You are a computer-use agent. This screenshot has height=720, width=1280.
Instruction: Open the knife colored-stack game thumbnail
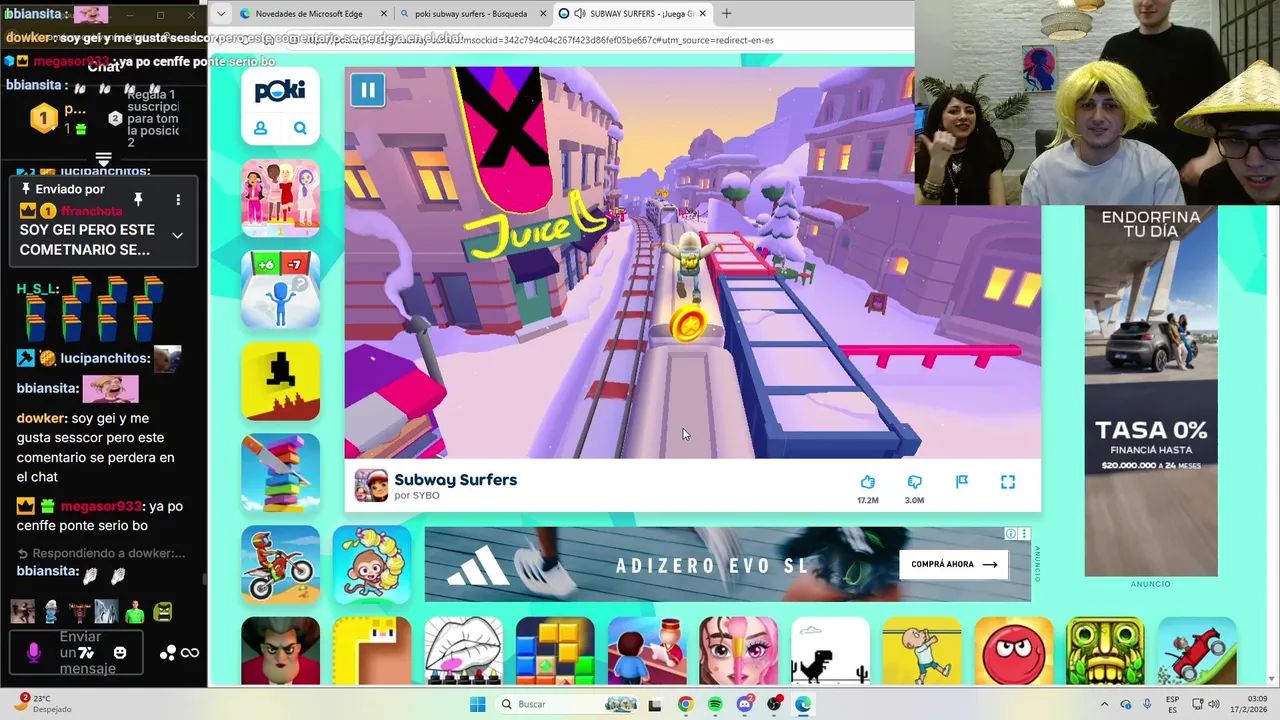click(280, 473)
